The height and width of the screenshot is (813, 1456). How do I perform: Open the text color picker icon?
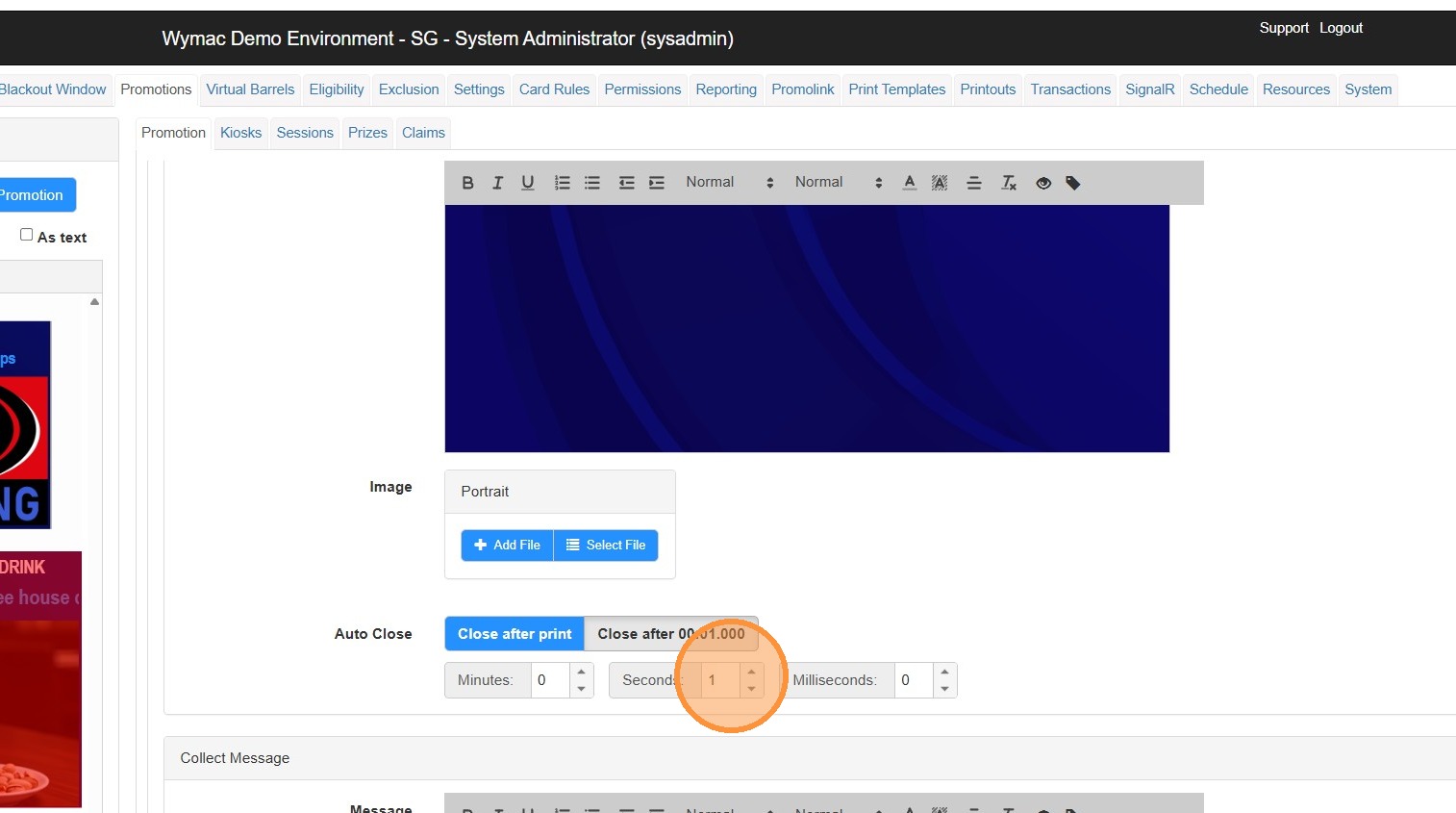pos(910,183)
